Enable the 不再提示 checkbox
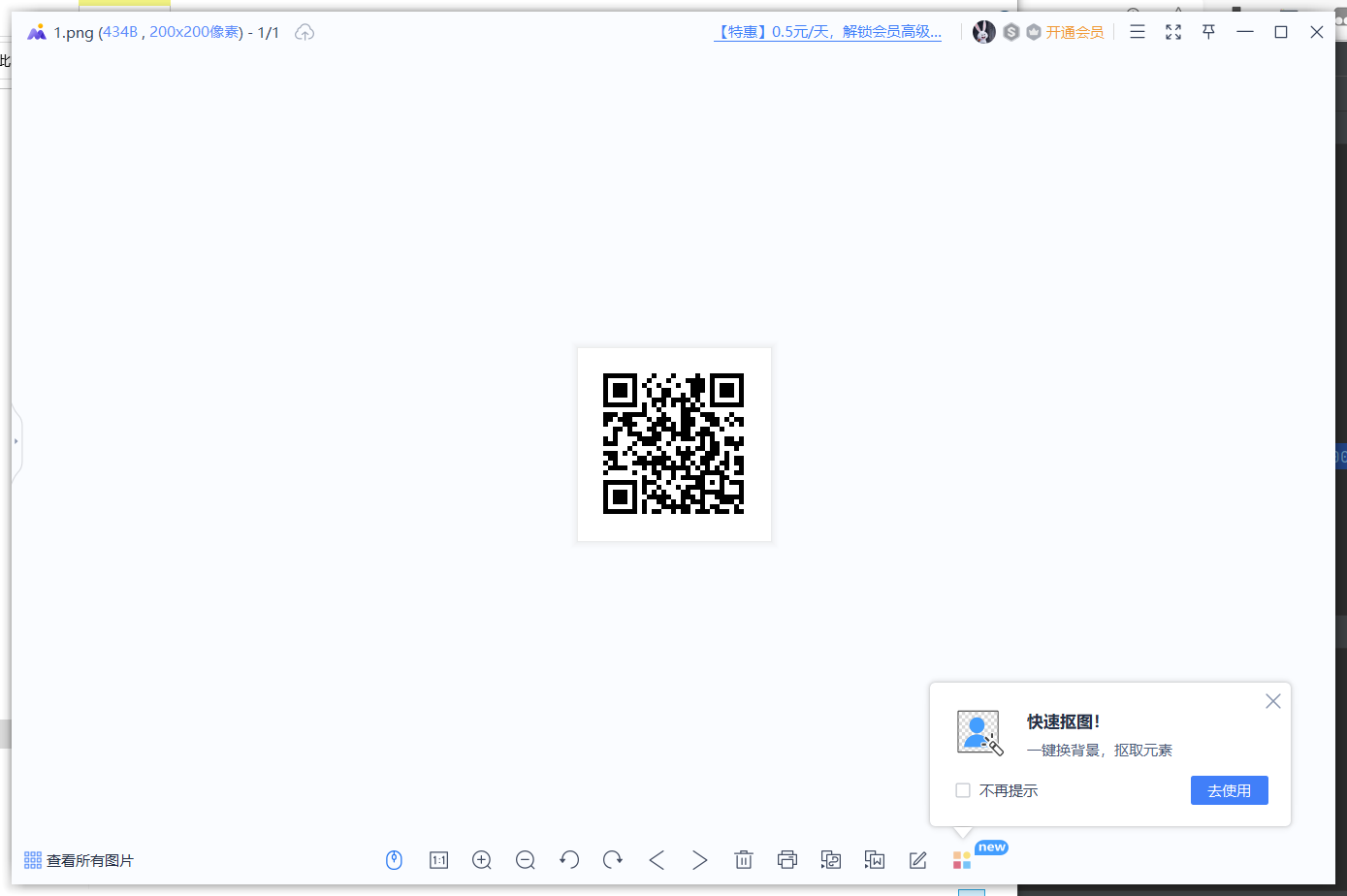The image size is (1347, 896). coord(962,790)
